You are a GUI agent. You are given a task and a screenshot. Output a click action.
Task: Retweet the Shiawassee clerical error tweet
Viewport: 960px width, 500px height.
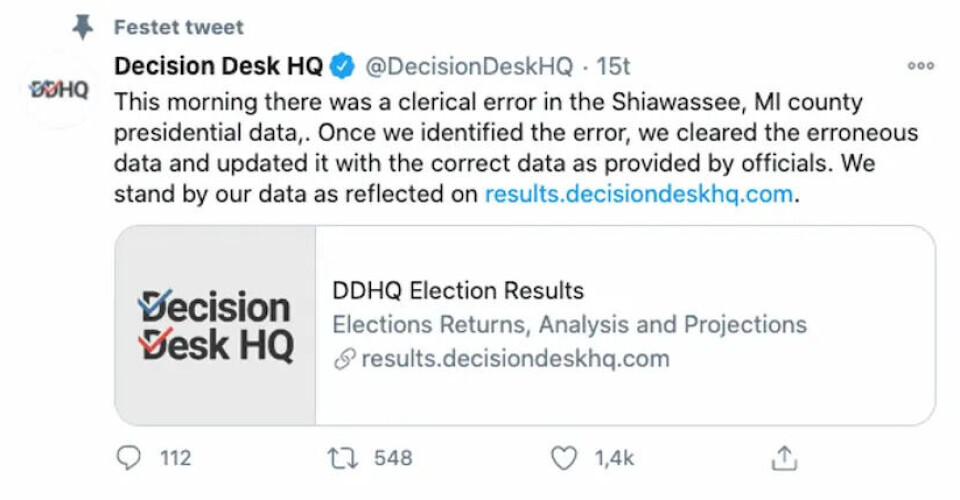(341, 458)
